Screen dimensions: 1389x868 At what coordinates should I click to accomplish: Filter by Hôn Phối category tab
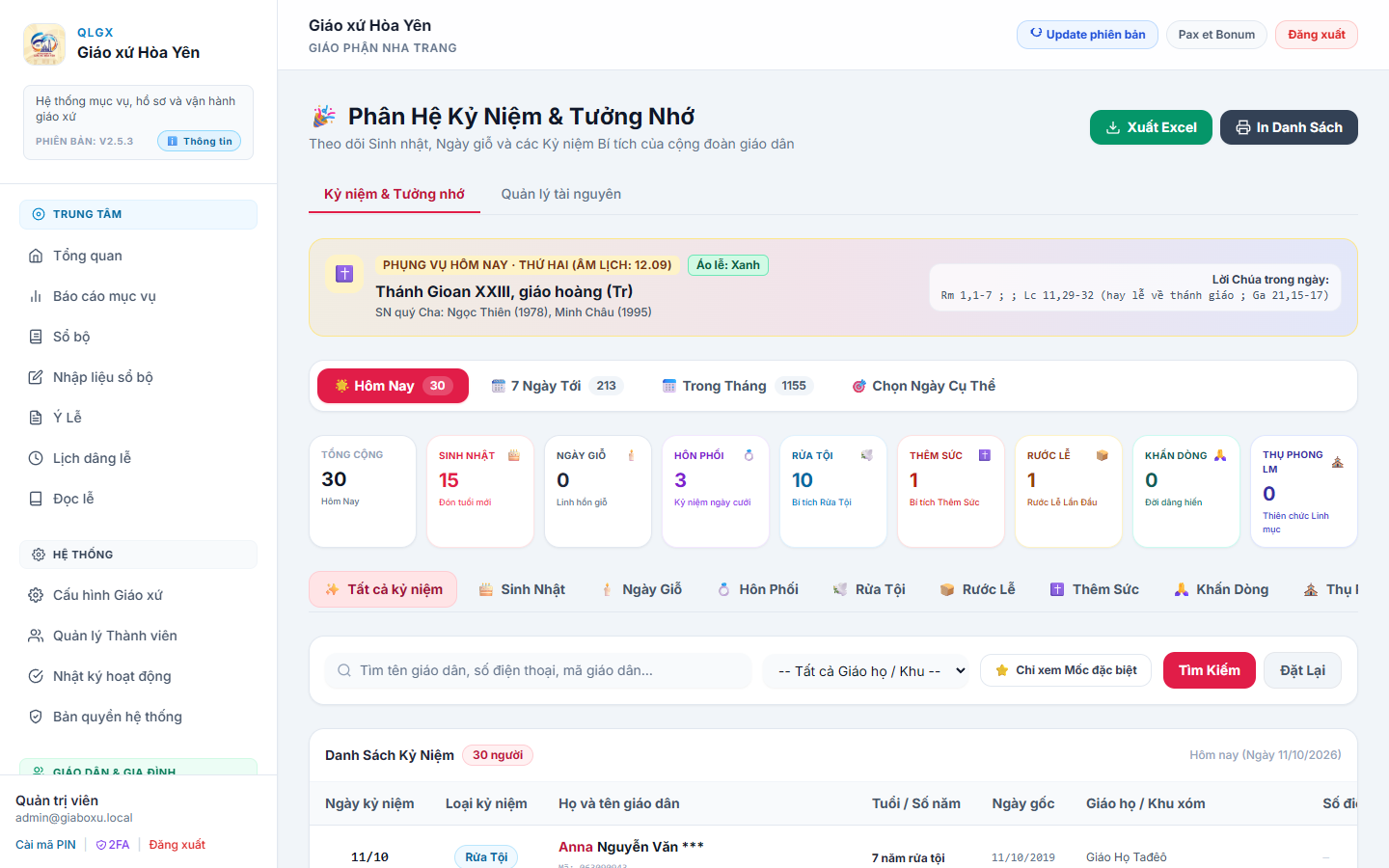(x=758, y=589)
